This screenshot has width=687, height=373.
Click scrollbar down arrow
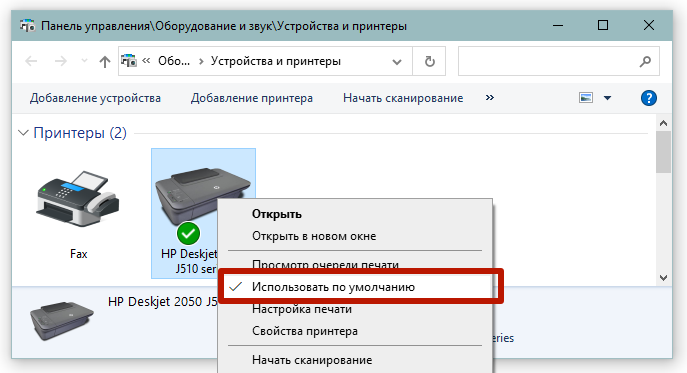pos(663,277)
